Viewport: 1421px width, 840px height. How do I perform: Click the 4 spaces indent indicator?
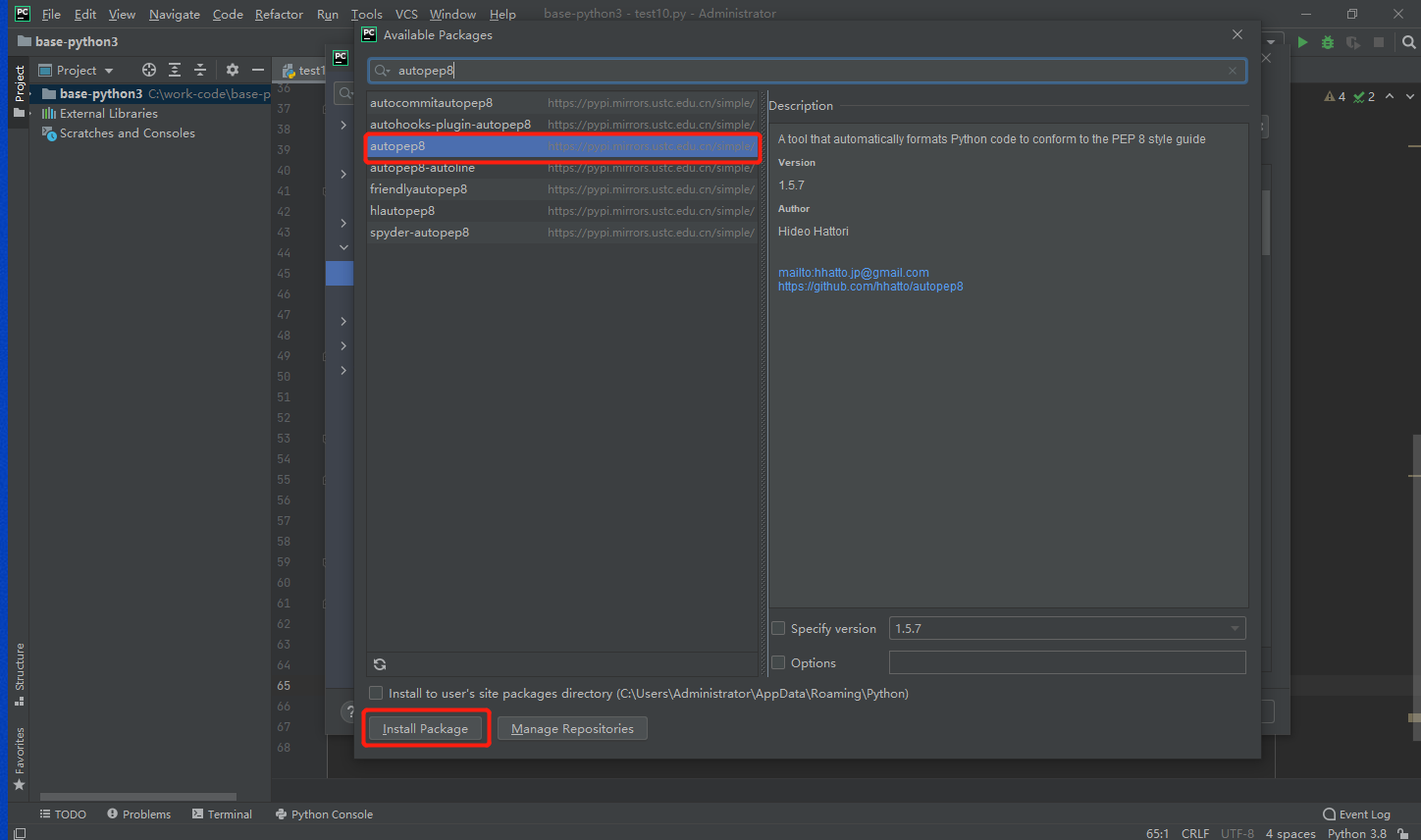[x=1290, y=833]
